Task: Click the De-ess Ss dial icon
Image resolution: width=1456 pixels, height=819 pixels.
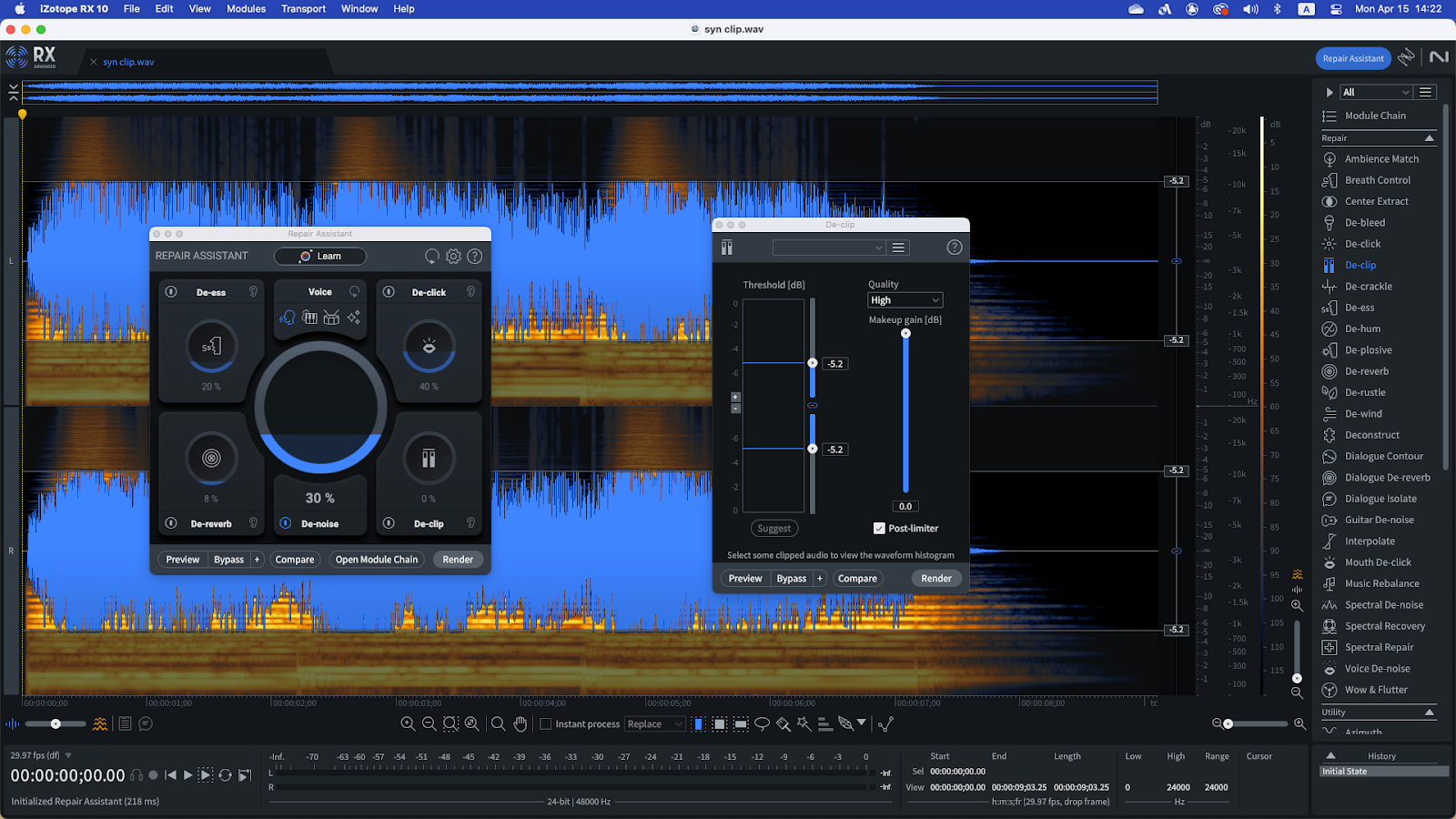Action: pyautogui.click(x=211, y=347)
